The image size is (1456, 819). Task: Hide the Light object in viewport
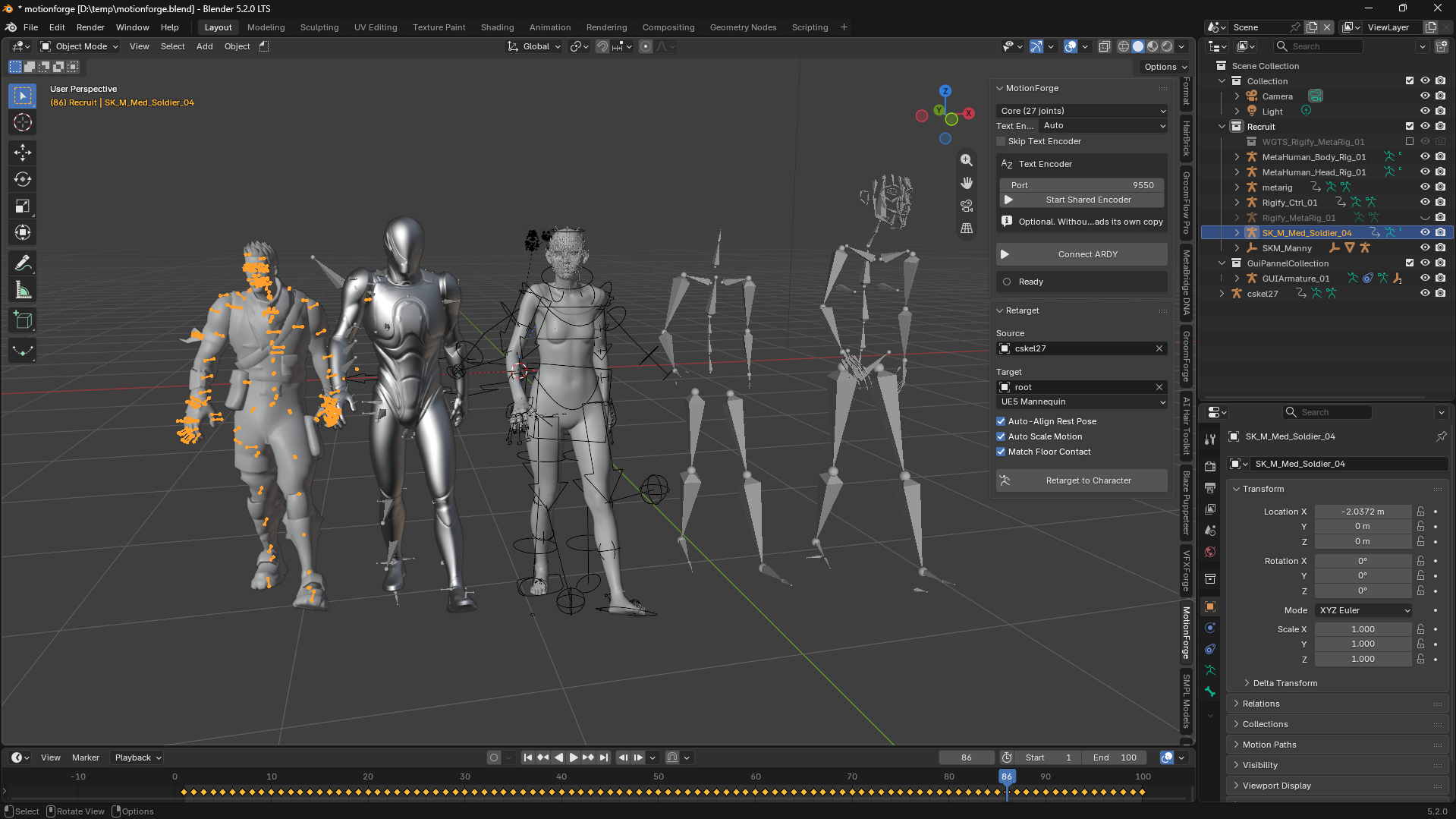[x=1425, y=112]
